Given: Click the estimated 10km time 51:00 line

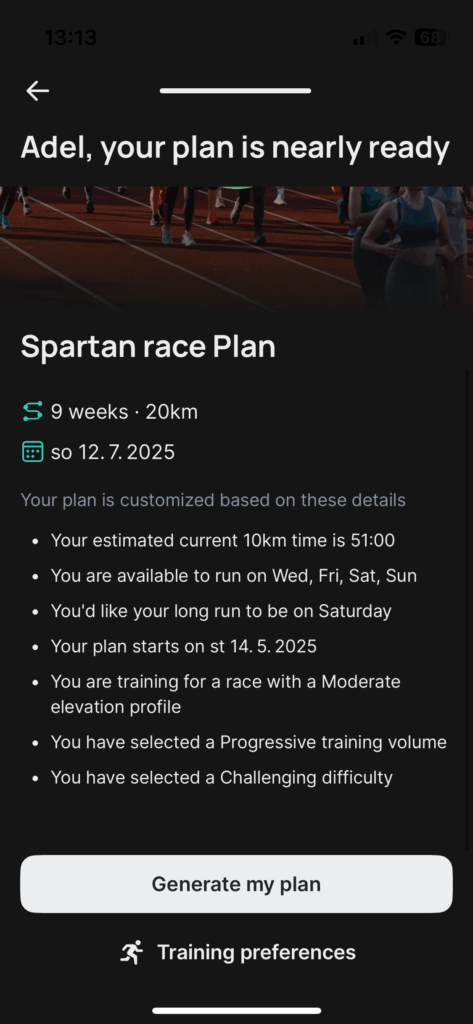Looking at the screenshot, I should tap(223, 541).
